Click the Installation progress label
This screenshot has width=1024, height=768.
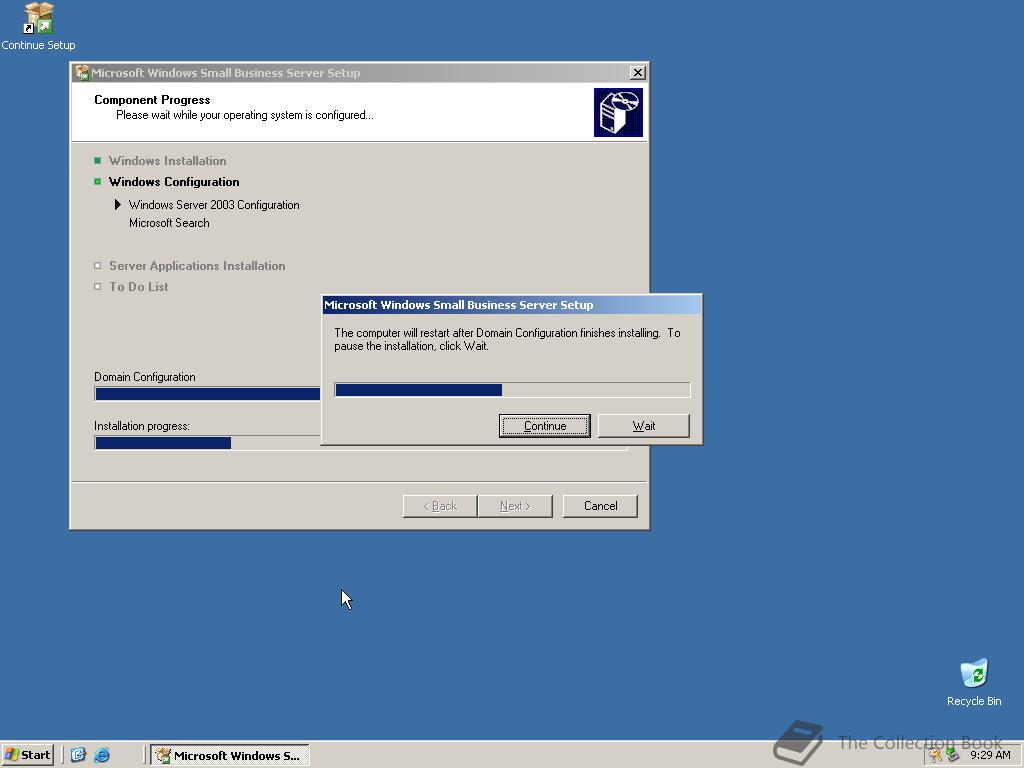point(142,426)
